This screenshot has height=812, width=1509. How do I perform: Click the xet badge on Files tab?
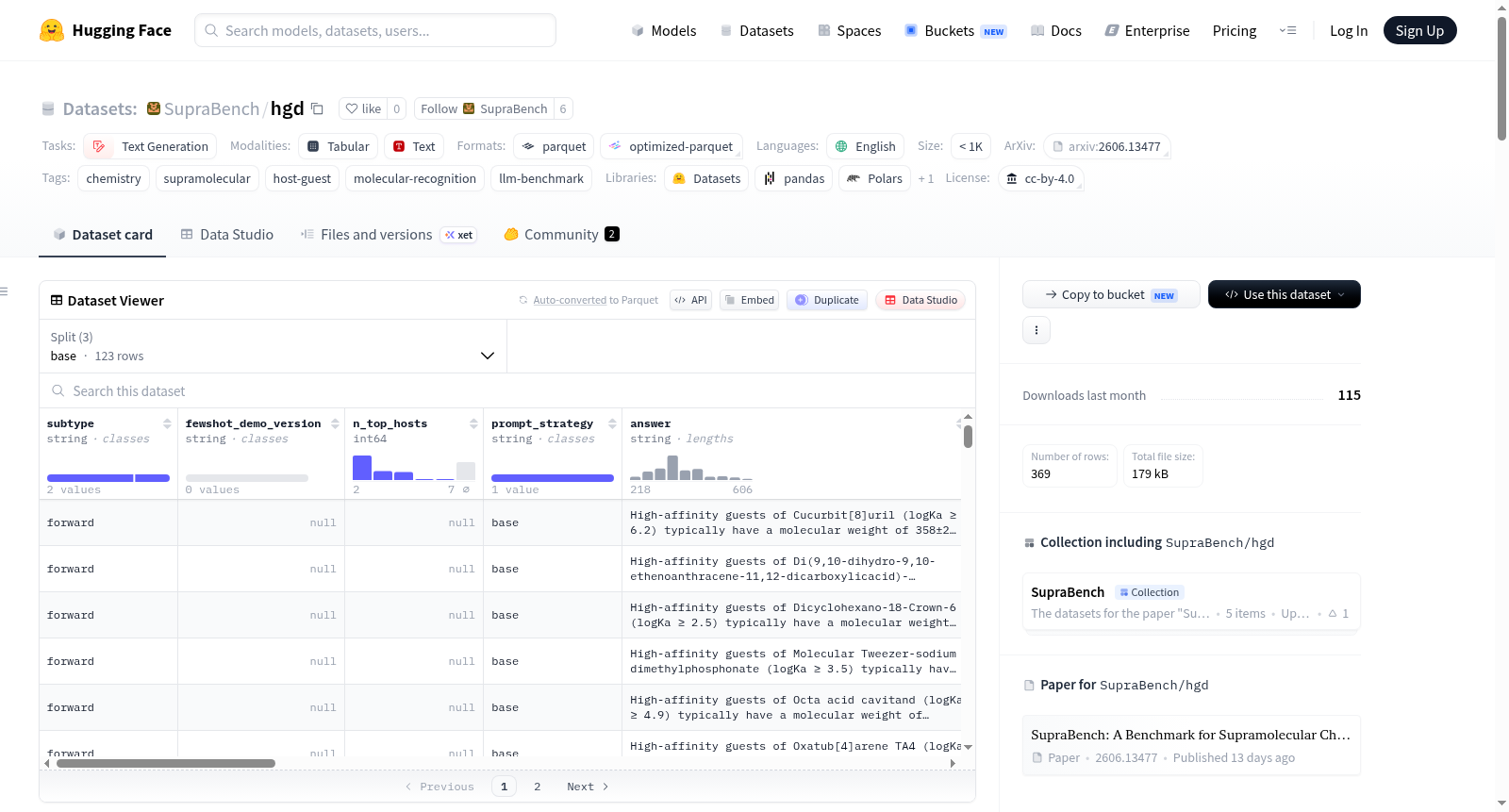pos(459,235)
